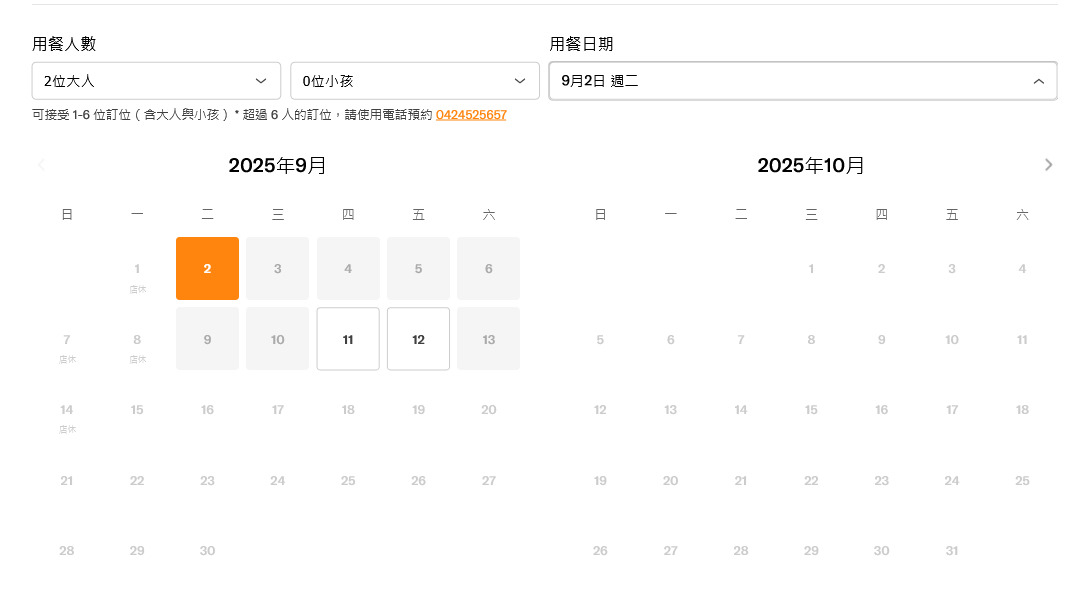
Task: Select September 11 on the calendar
Action: click(x=348, y=339)
